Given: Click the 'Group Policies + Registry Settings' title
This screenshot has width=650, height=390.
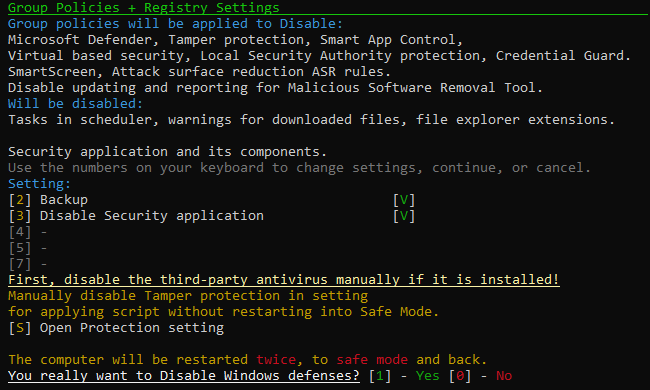Looking at the screenshot, I should 143,7.
